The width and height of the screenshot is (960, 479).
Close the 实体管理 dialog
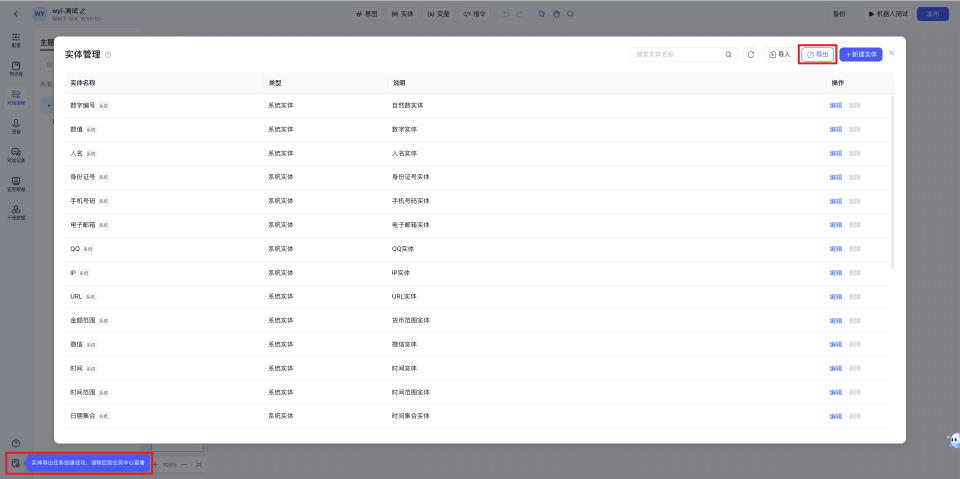(x=892, y=53)
